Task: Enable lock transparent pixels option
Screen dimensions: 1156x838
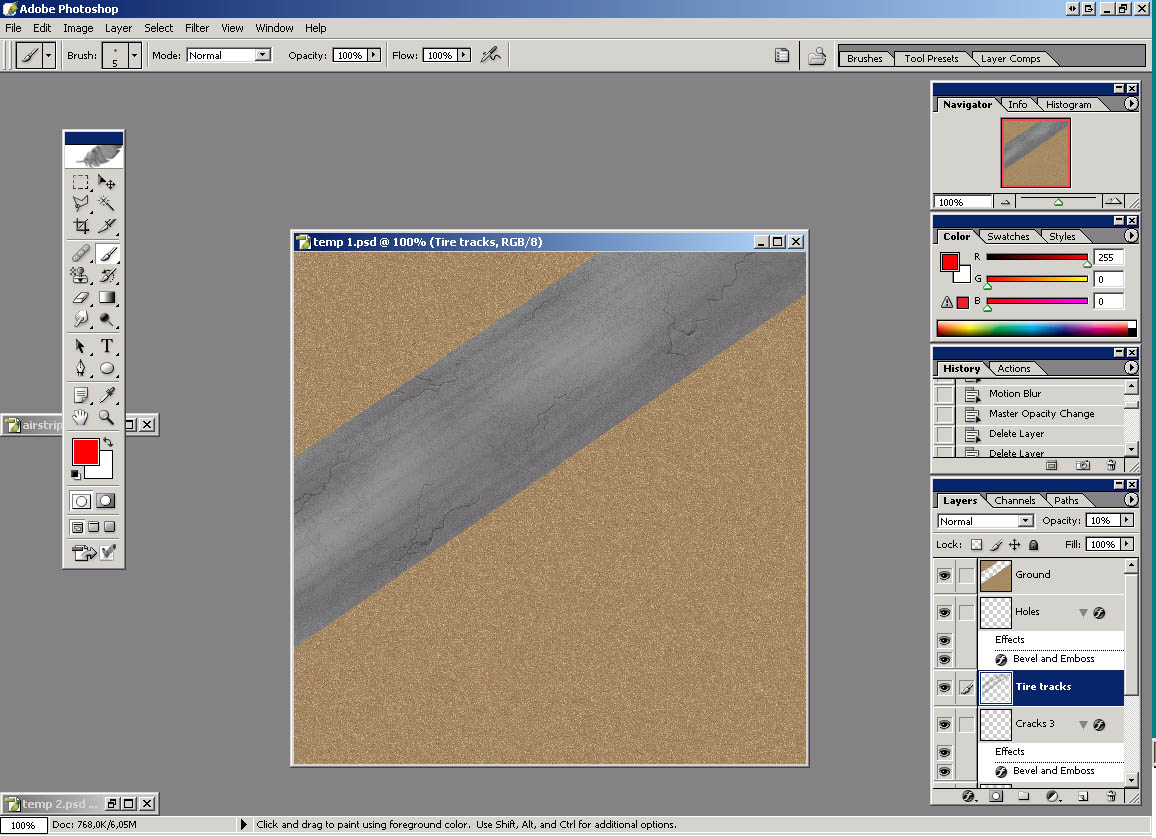Action: pos(976,545)
